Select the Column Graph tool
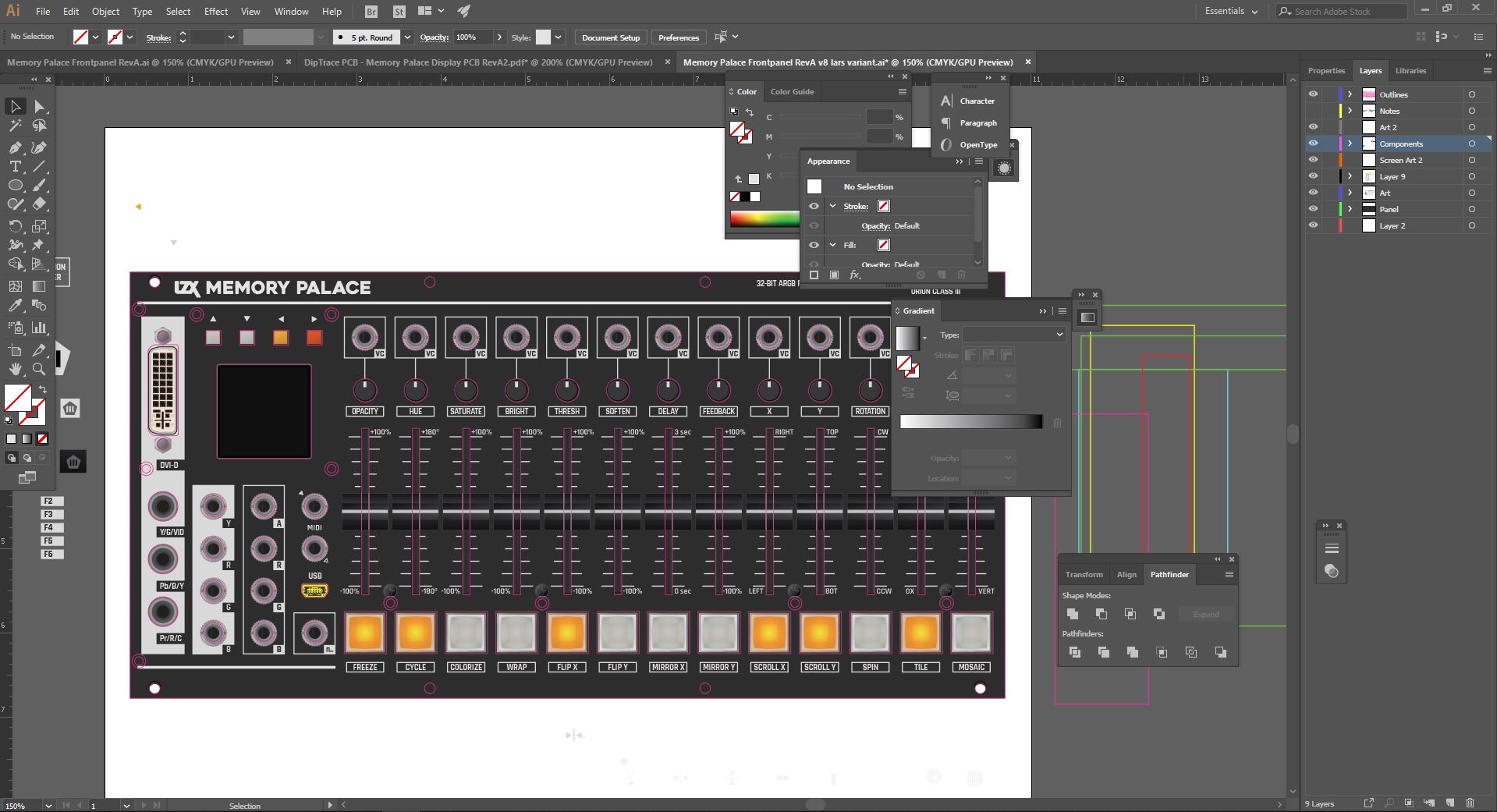1497x812 pixels. click(x=39, y=328)
